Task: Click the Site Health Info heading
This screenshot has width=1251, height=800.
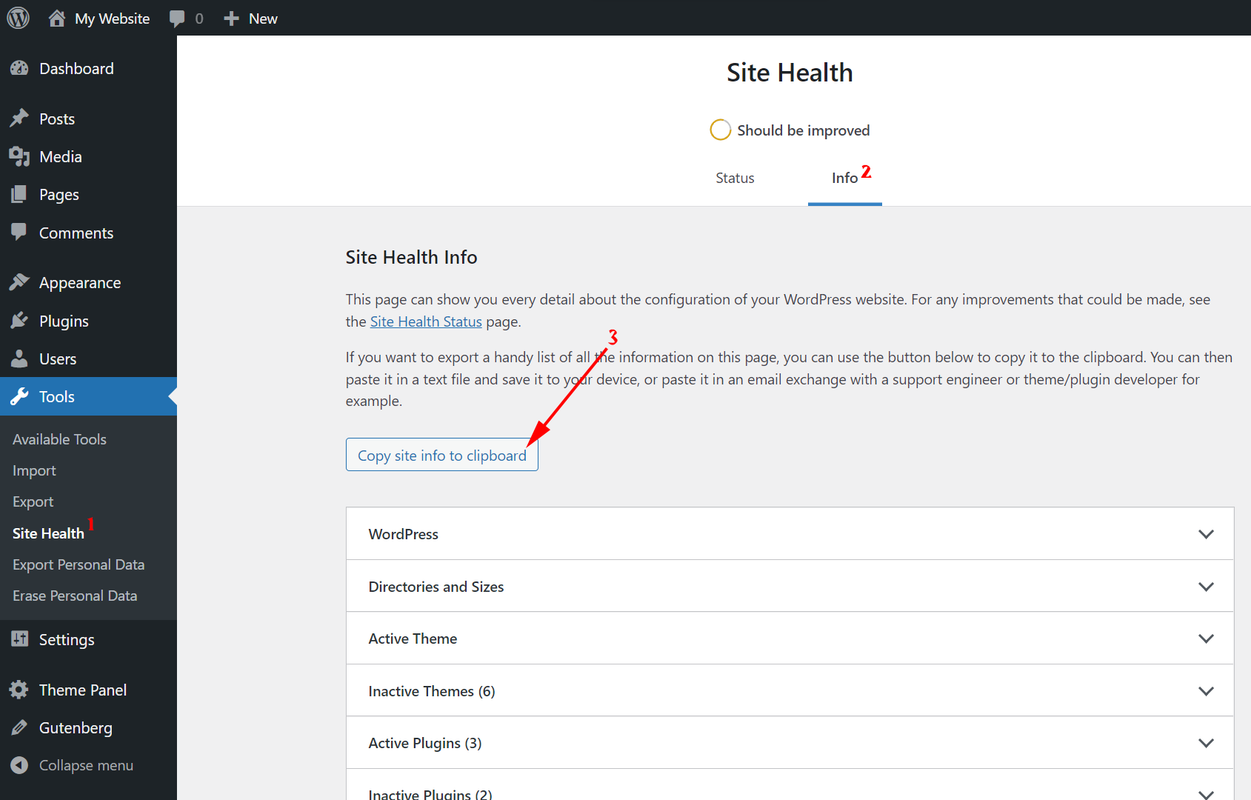Action: tap(411, 257)
